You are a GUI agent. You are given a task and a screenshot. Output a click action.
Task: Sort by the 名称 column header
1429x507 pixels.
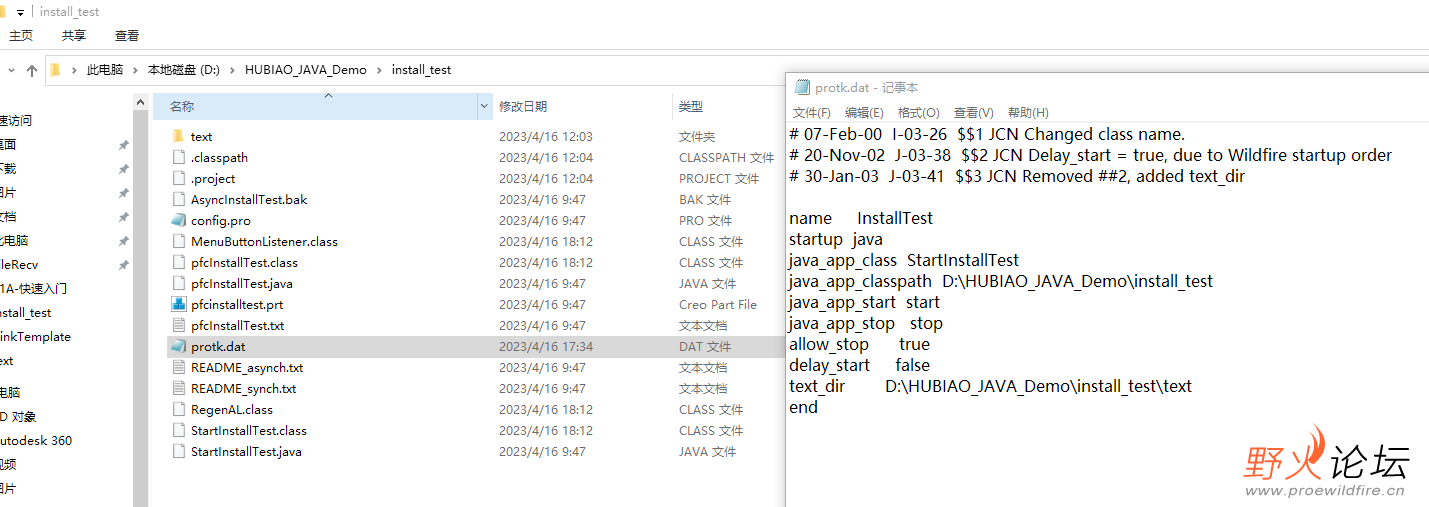tap(181, 106)
